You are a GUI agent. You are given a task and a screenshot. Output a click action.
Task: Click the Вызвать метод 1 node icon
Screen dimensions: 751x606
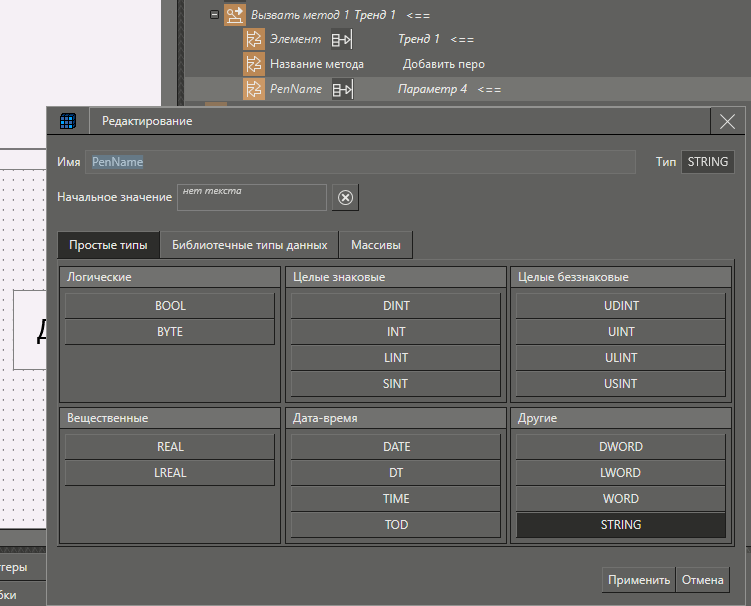tap(235, 15)
